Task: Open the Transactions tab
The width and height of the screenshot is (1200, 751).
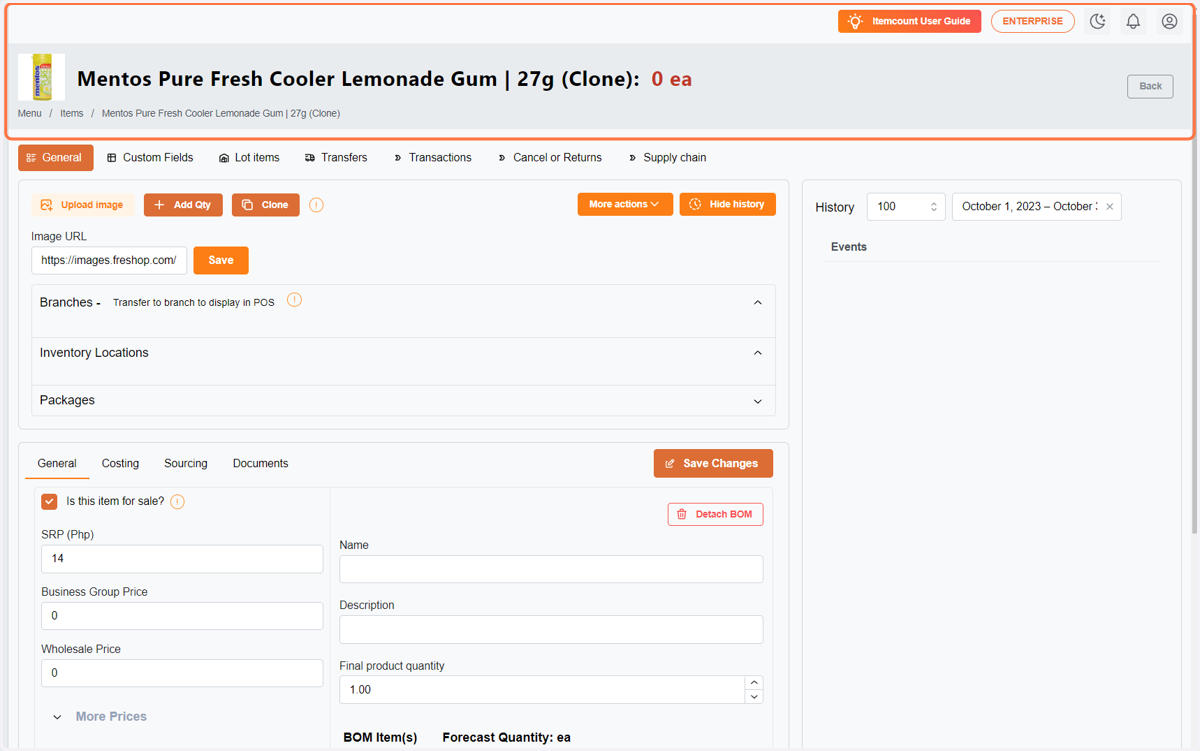Action: pos(432,158)
